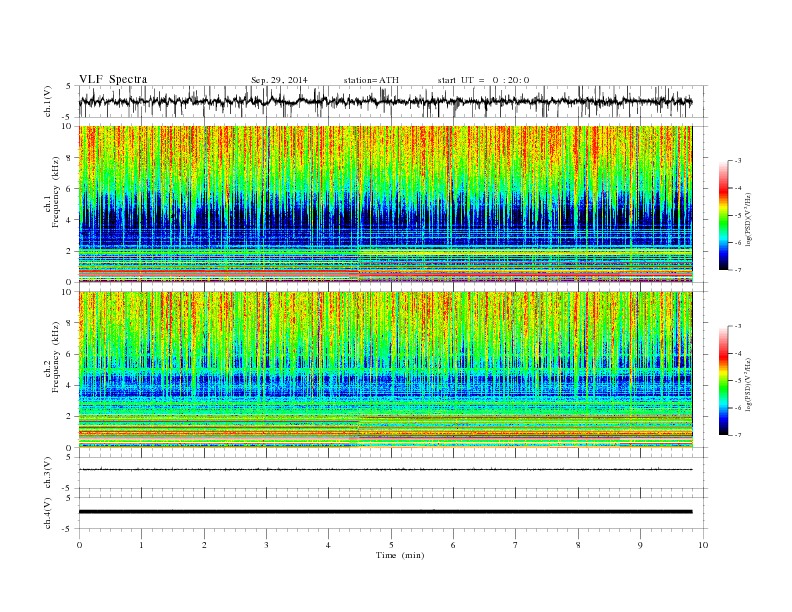Click the ch.1 spectrogram color scale bar

coord(723,215)
